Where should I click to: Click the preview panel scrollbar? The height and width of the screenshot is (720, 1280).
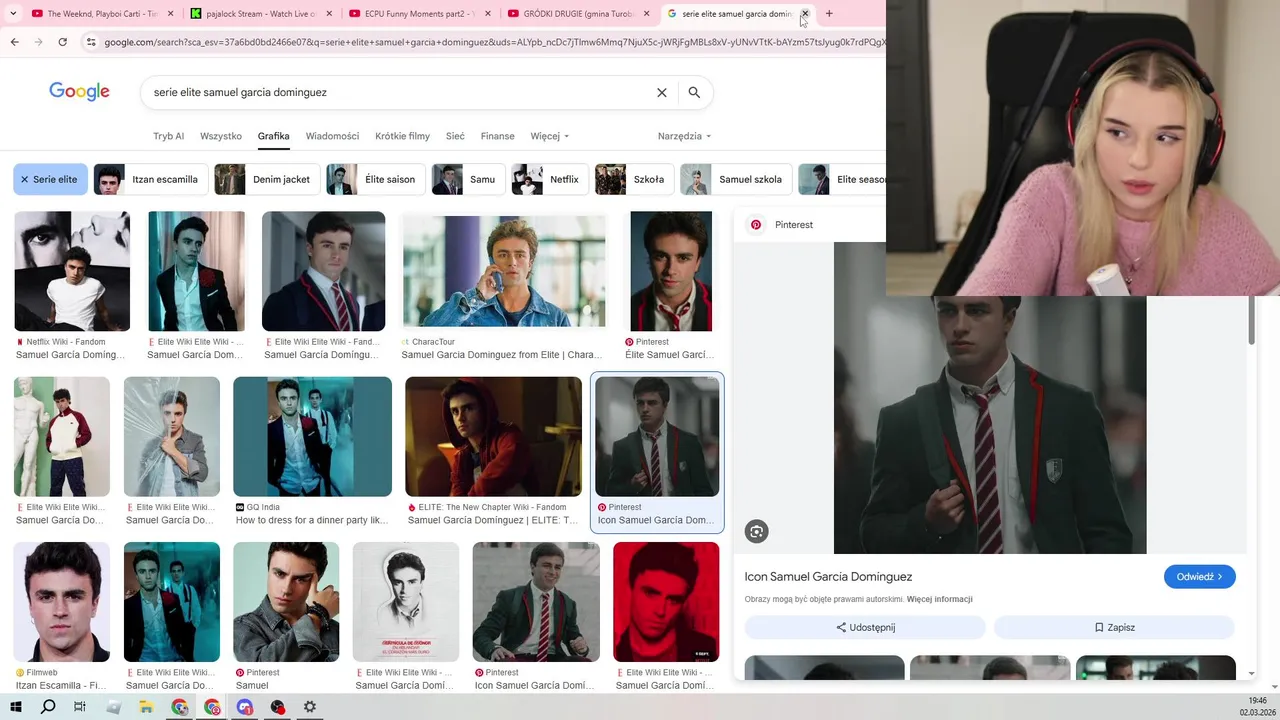click(1251, 320)
